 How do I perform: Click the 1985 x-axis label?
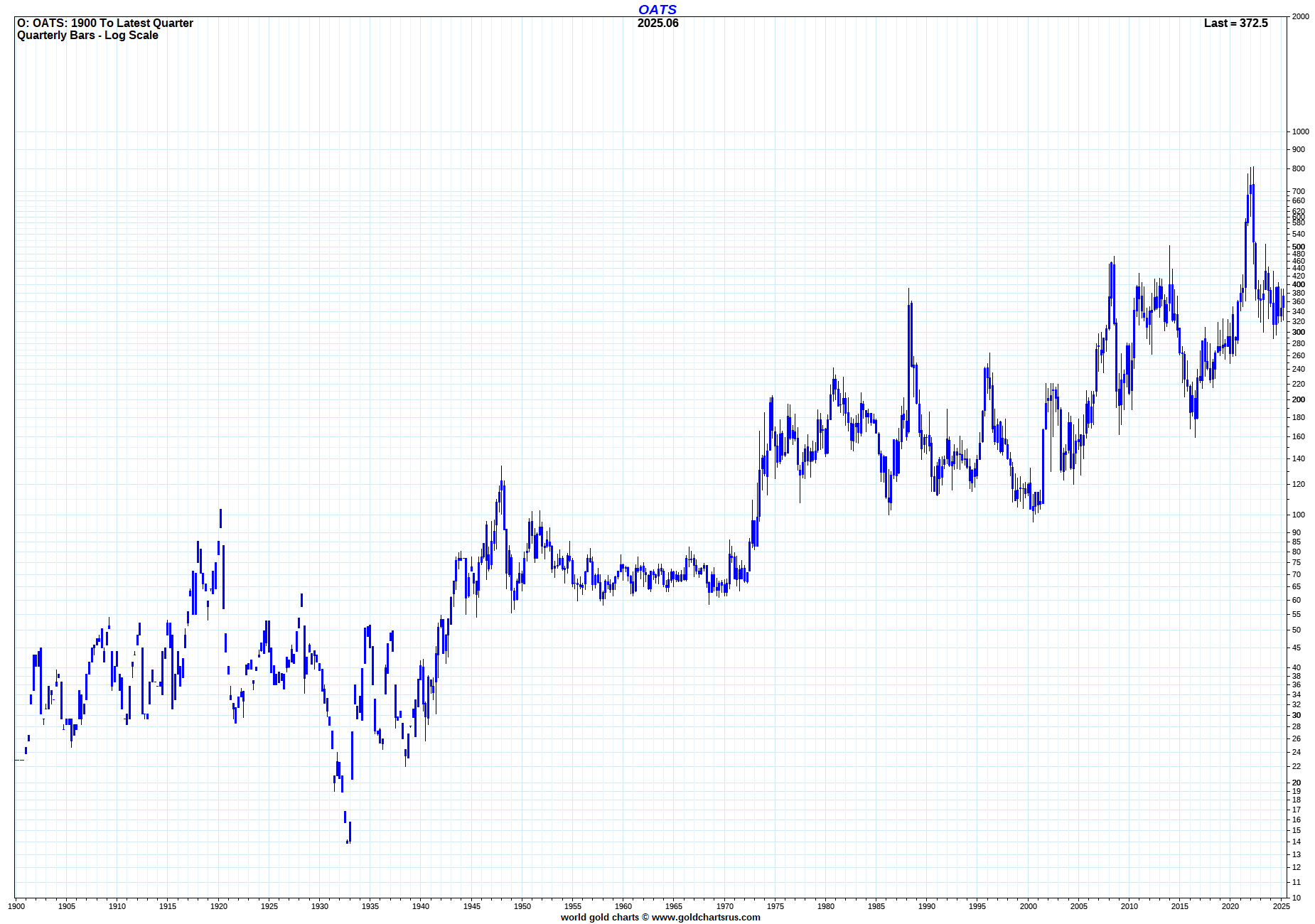coord(876,906)
